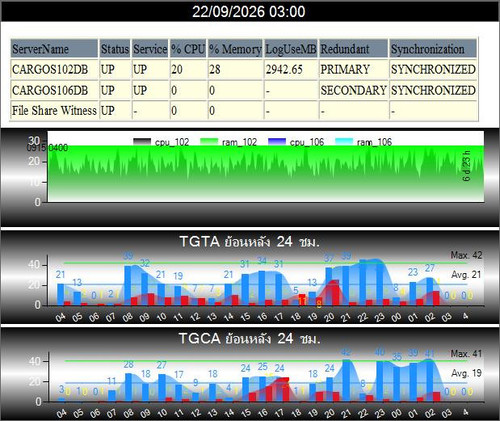Image resolution: width=500 pixels, height=421 pixels.
Task: Click the ram_106 cyan legend swatch
Action: click(x=344, y=142)
